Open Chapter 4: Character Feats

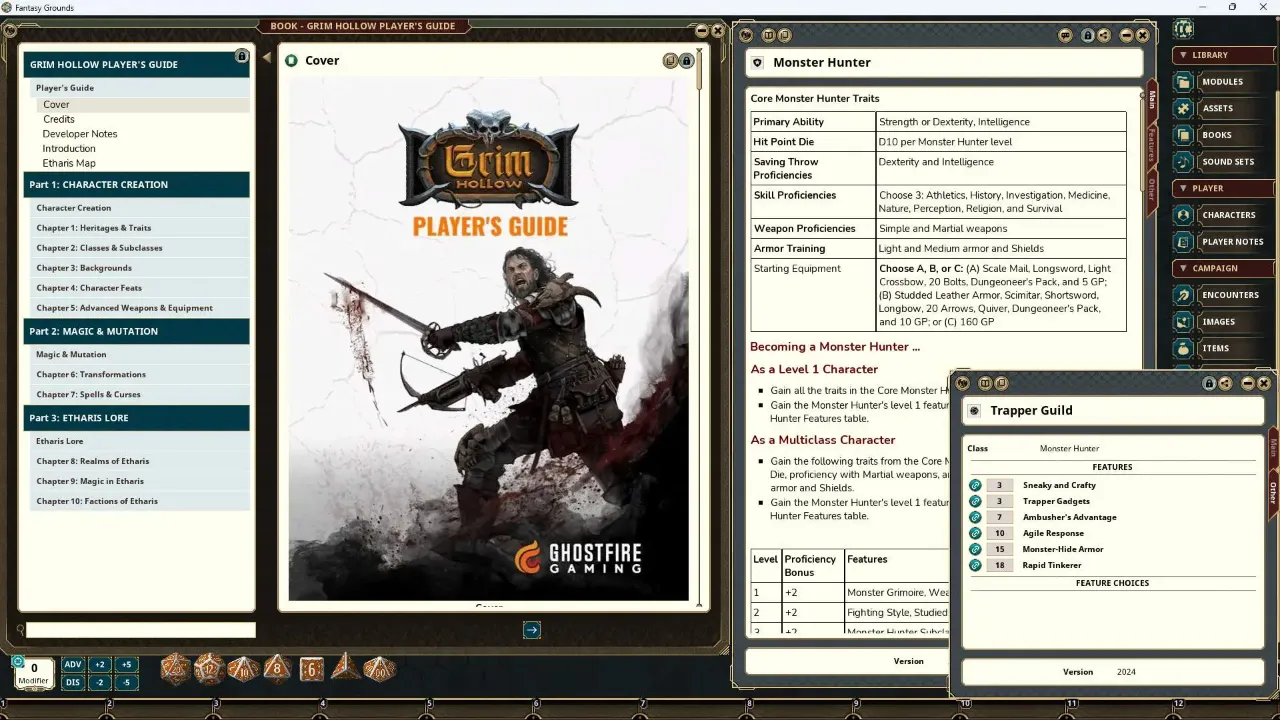tap(140, 288)
